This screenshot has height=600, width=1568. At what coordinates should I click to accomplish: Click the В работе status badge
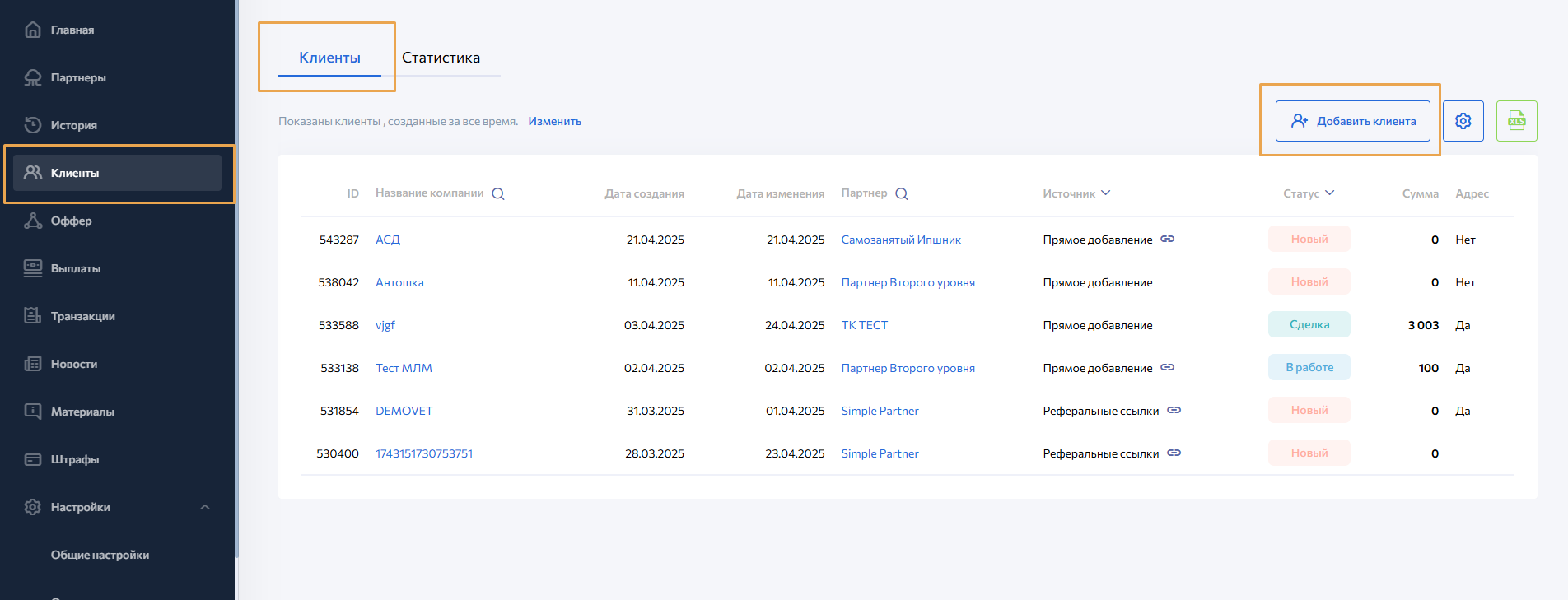point(1309,367)
